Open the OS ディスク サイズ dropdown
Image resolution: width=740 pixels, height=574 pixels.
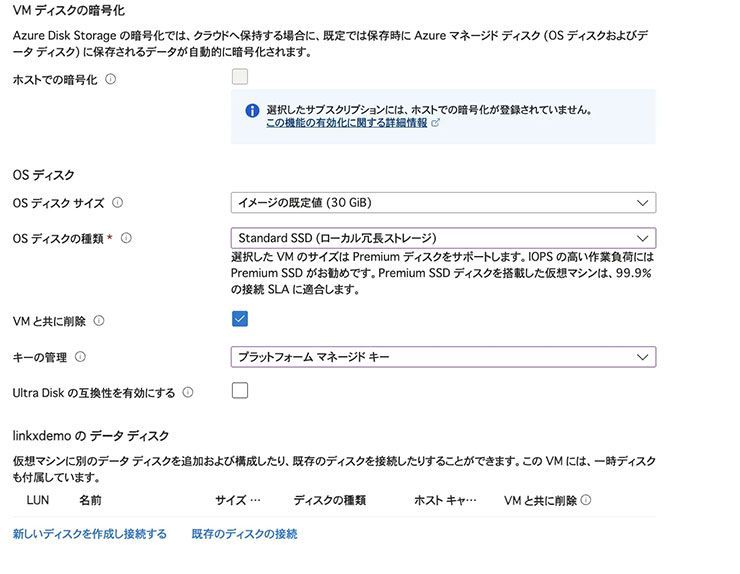pos(443,203)
